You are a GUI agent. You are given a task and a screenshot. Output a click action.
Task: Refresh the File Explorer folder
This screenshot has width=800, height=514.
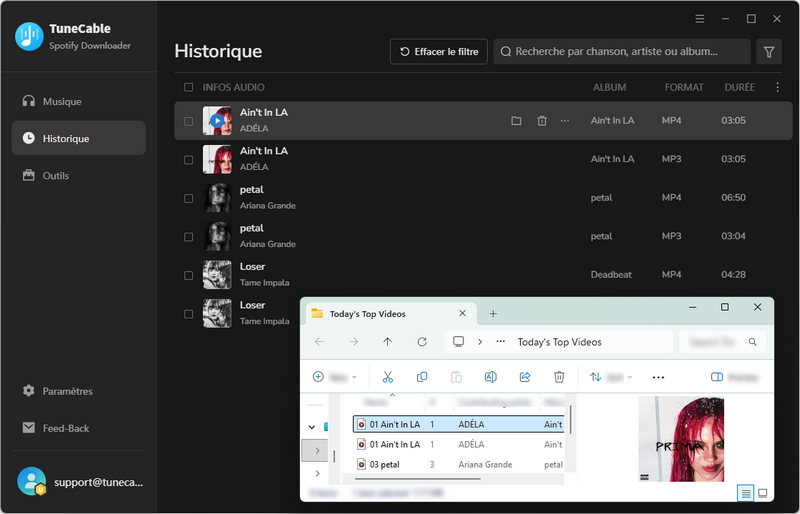(x=422, y=342)
